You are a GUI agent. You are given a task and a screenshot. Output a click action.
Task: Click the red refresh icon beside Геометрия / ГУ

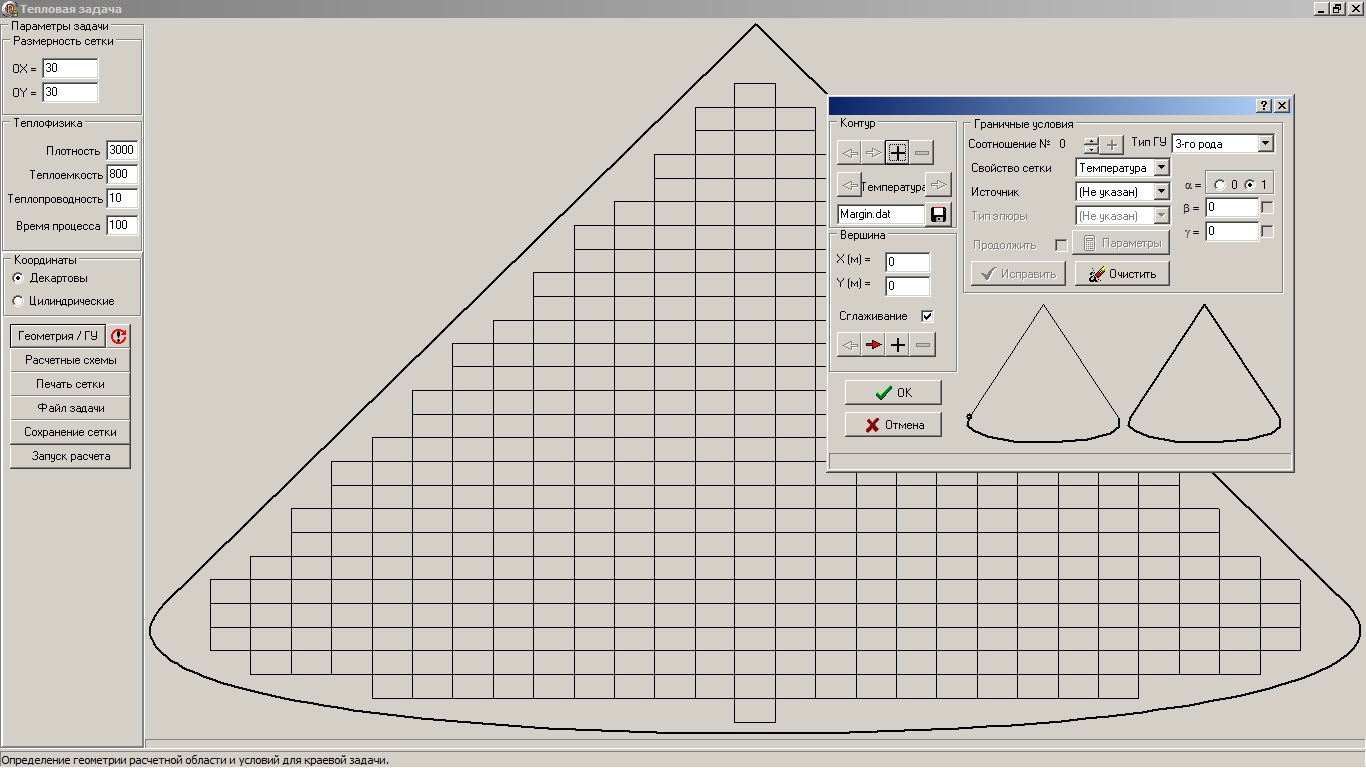119,336
